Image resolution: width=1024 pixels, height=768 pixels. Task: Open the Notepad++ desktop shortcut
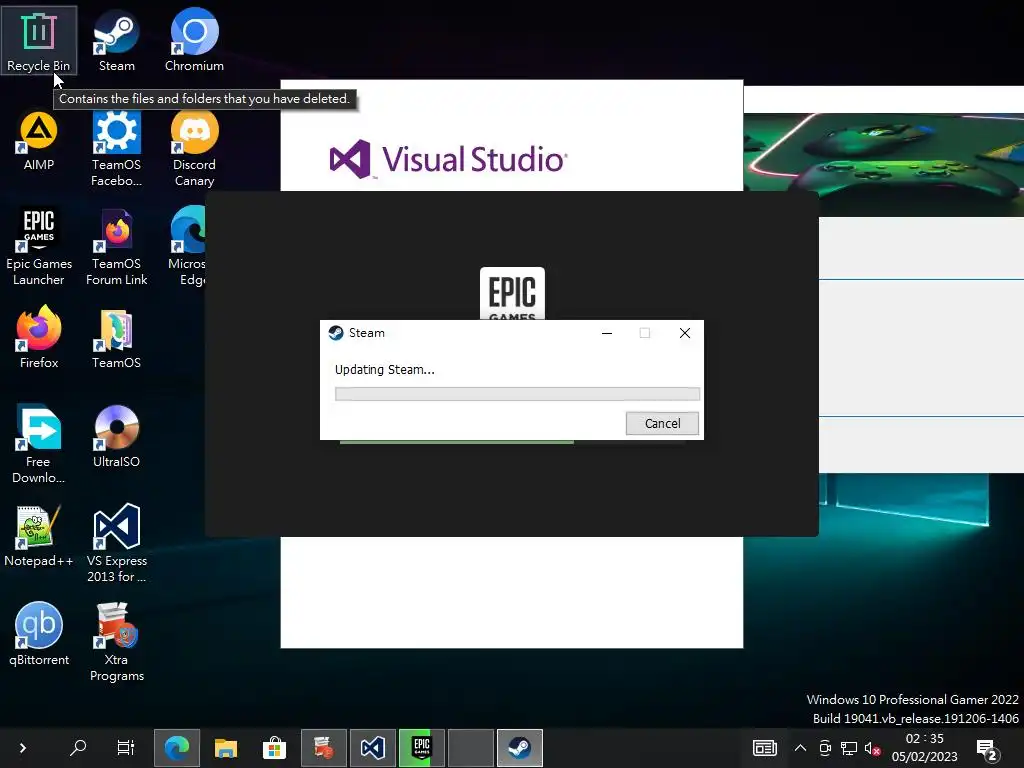[39, 536]
